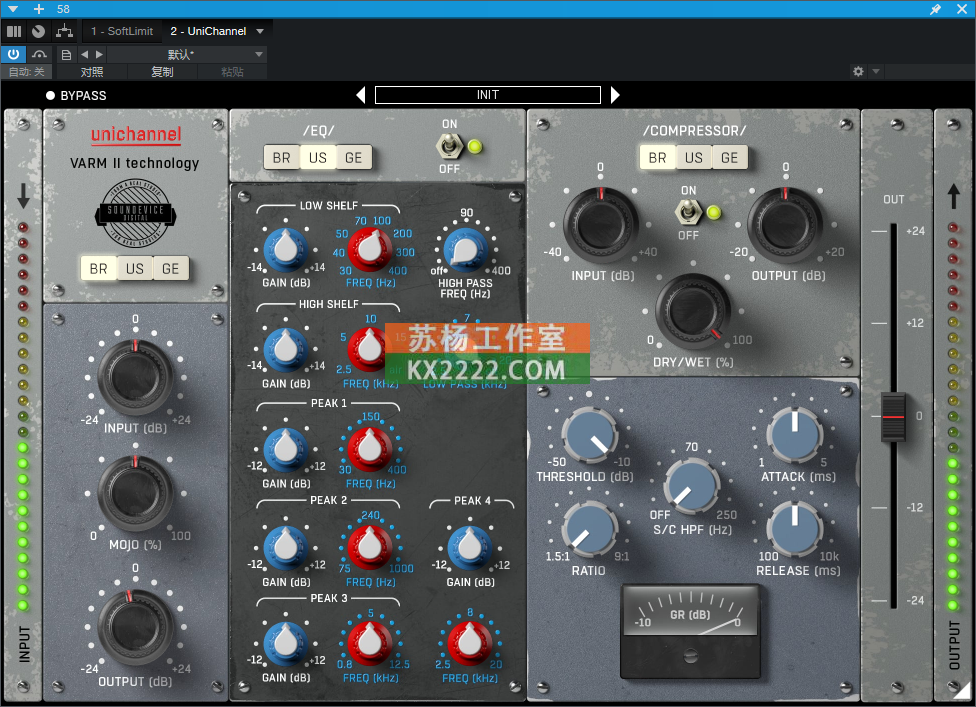976x707 pixels.
Task: Set compressor model to BR
Action: [x=657, y=158]
